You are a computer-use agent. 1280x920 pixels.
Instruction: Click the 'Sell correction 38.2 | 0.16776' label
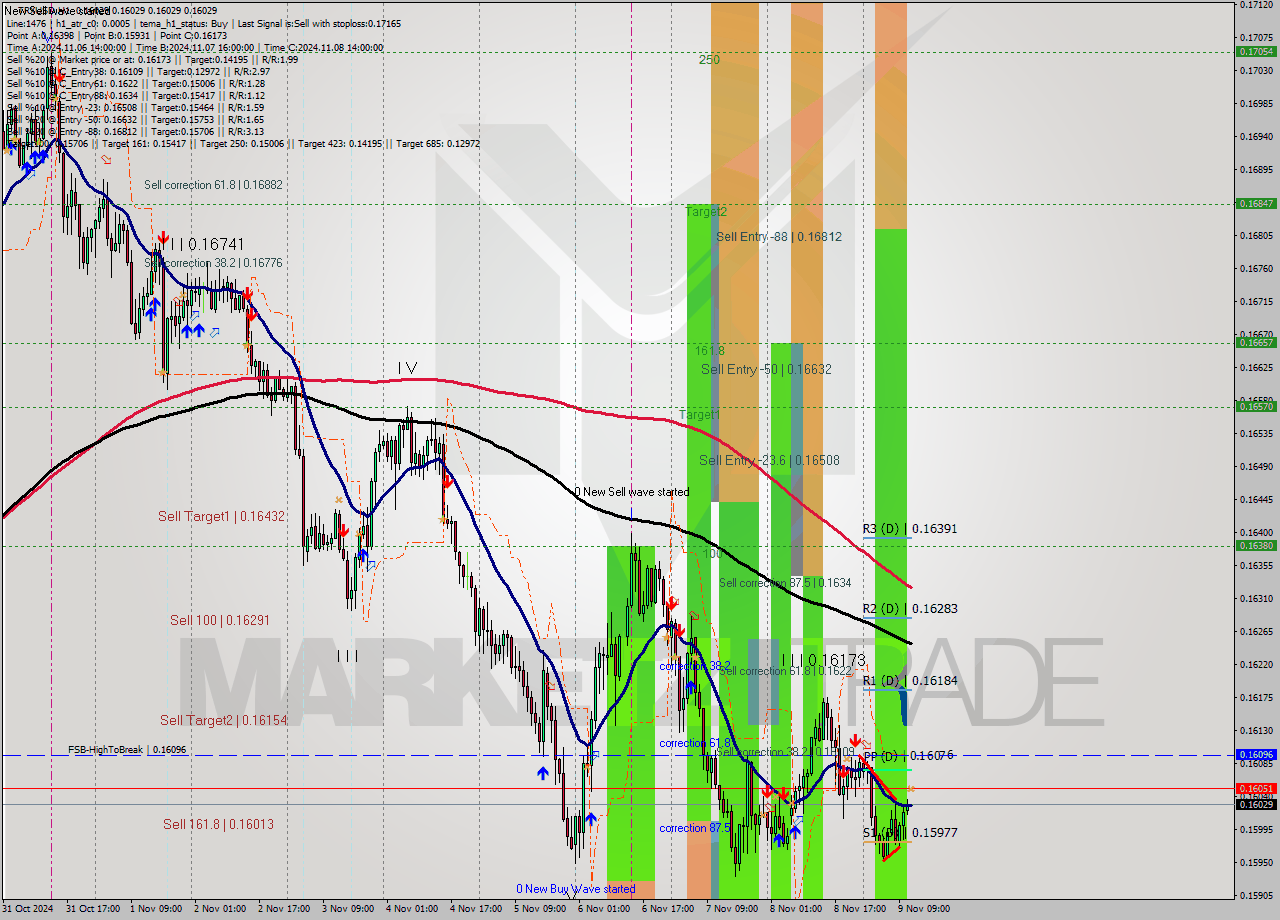point(213,263)
